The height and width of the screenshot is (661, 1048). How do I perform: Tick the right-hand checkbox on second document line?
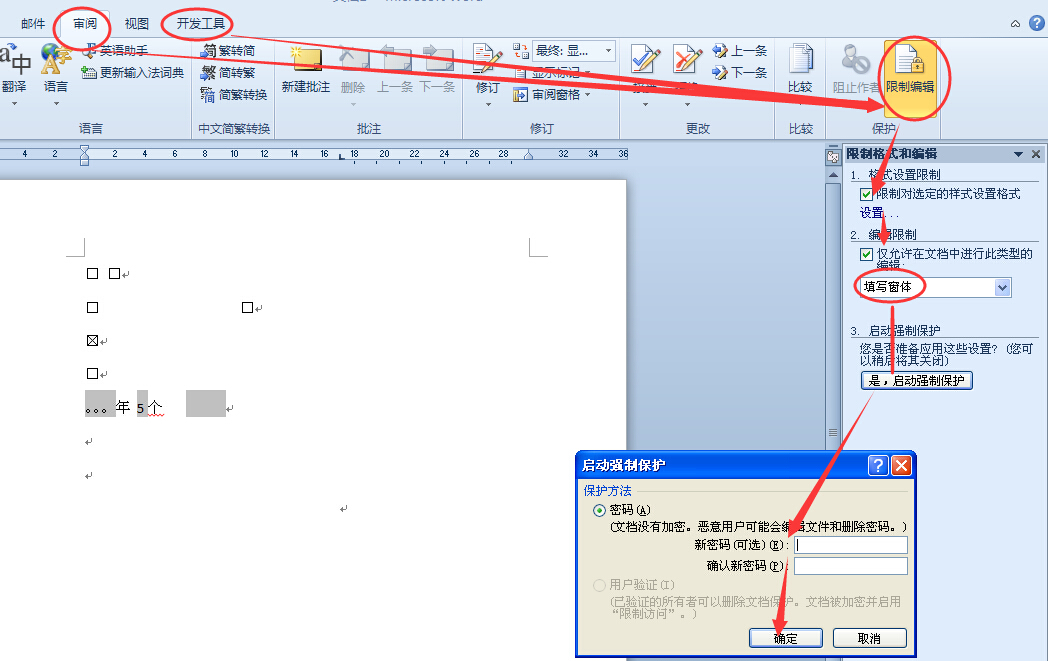pos(247,307)
